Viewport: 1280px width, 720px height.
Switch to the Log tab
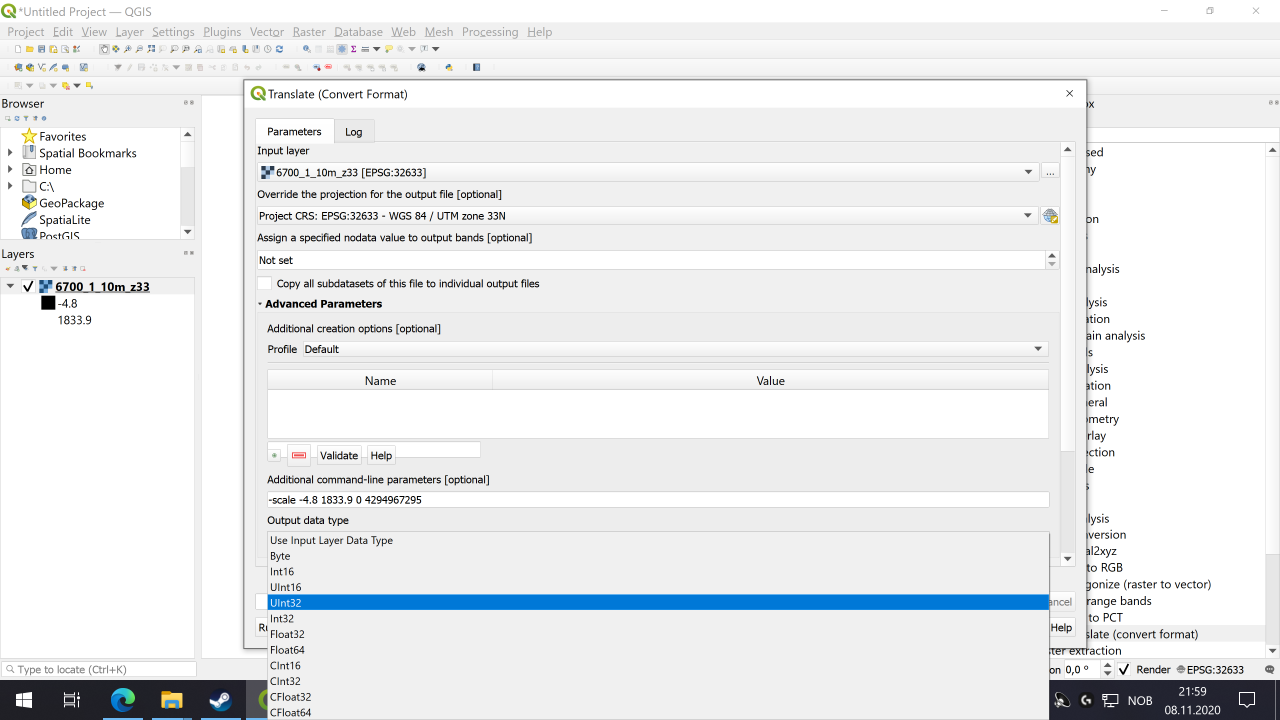(354, 132)
